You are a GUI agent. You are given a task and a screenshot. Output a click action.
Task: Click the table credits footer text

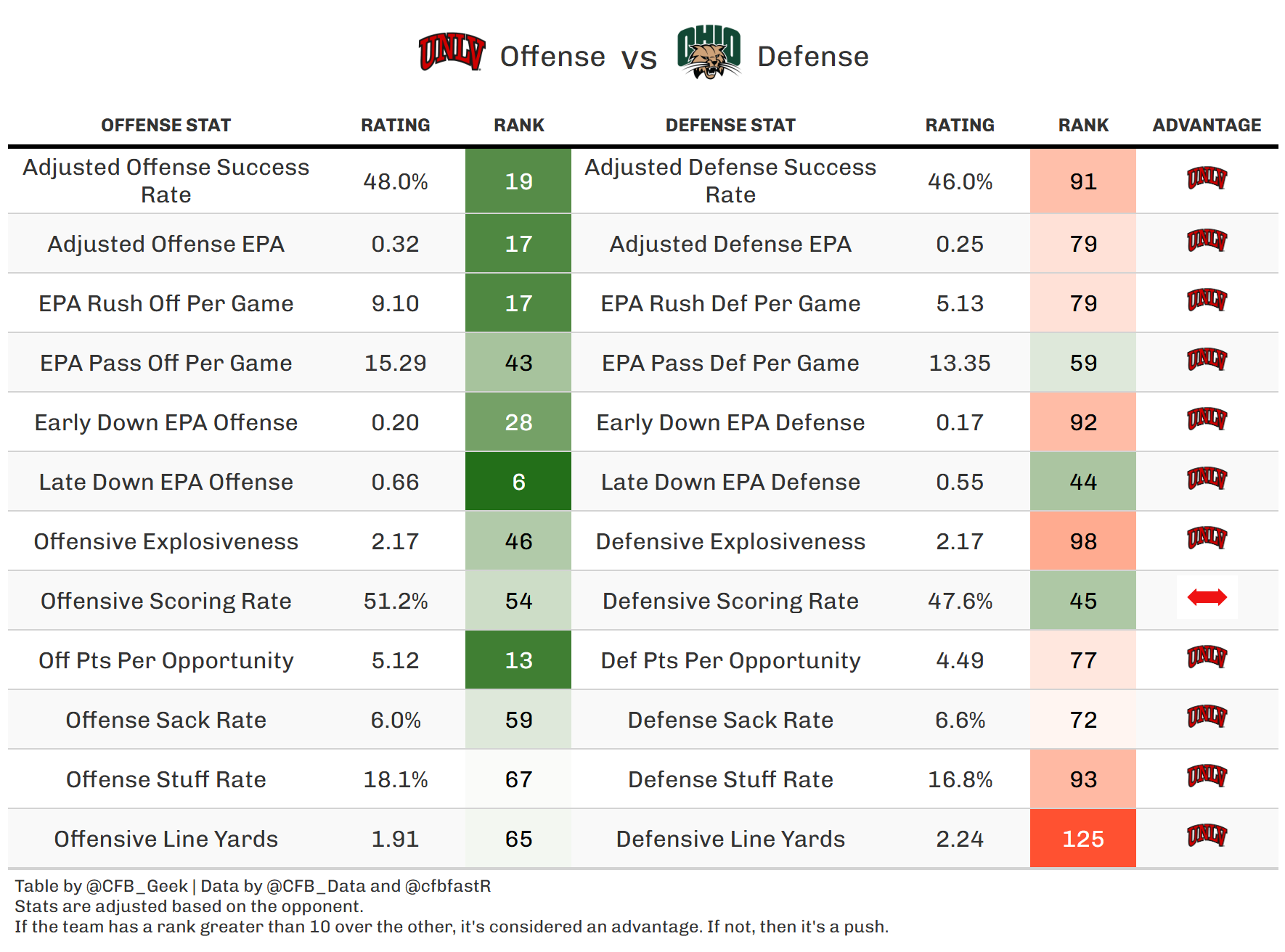[x=253, y=886]
